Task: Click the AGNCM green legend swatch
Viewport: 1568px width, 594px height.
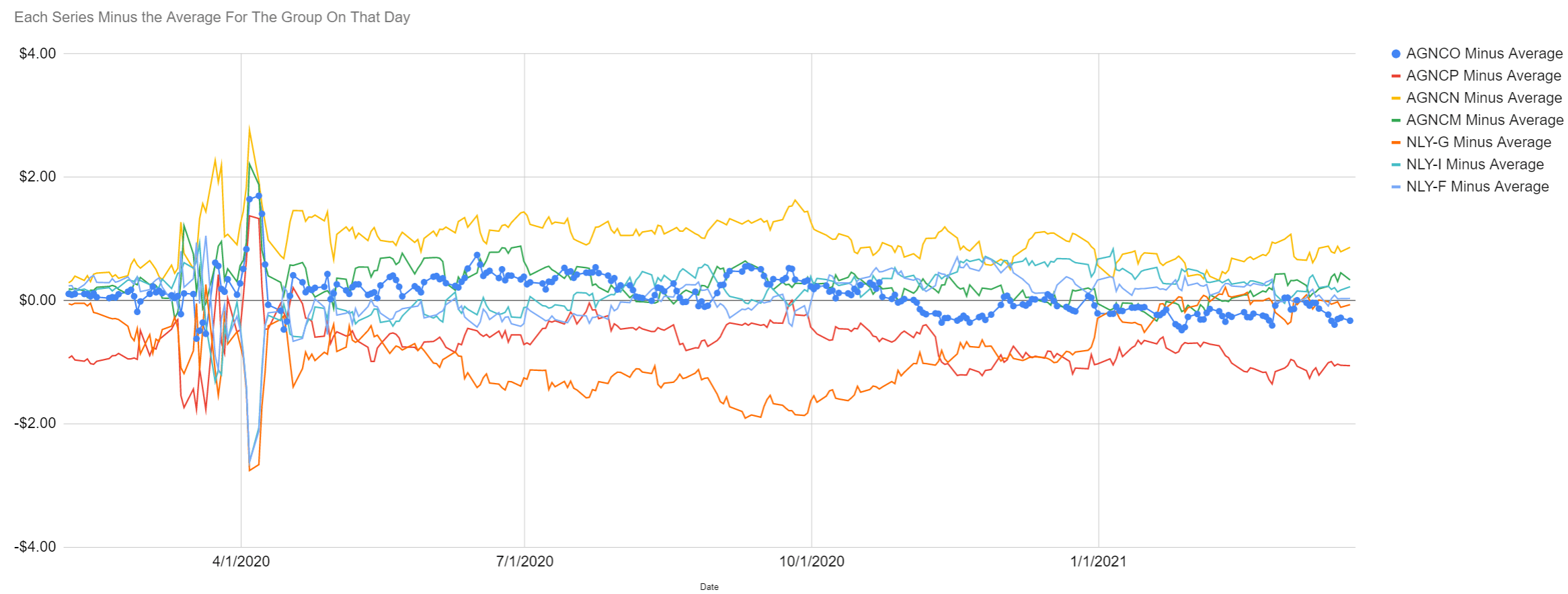Action: [x=1396, y=120]
